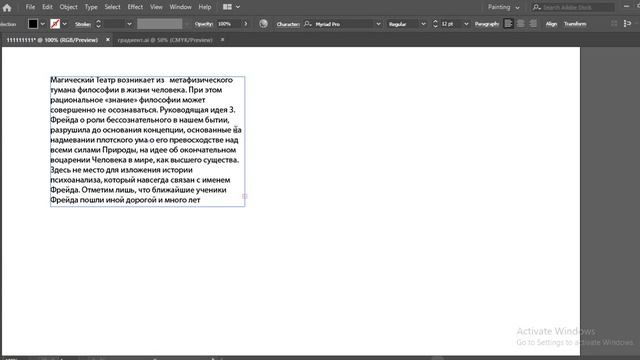Click the black Fill color swatch
640x360 pixels.
tap(33, 24)
